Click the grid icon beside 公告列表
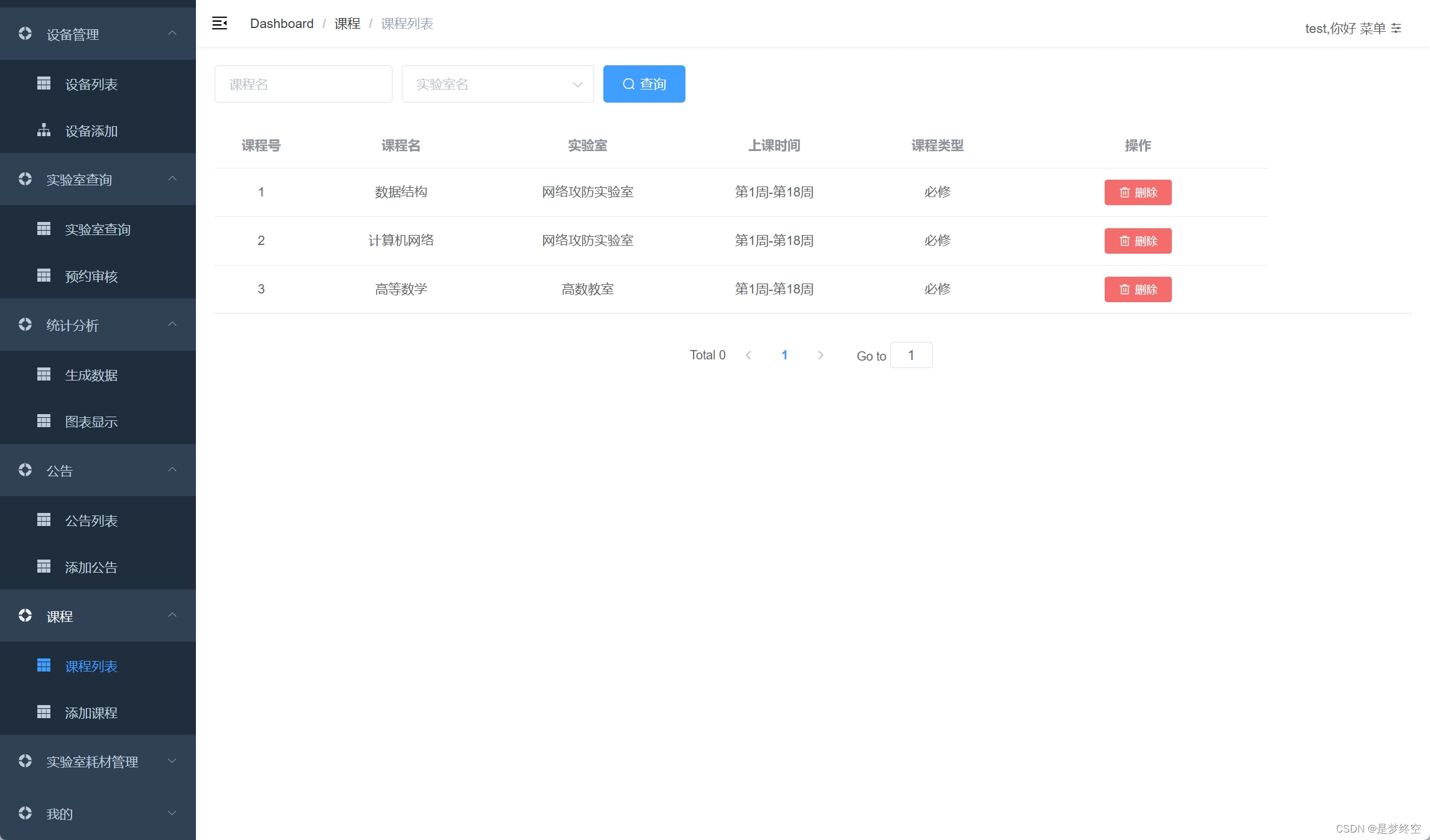 [44, 520]
